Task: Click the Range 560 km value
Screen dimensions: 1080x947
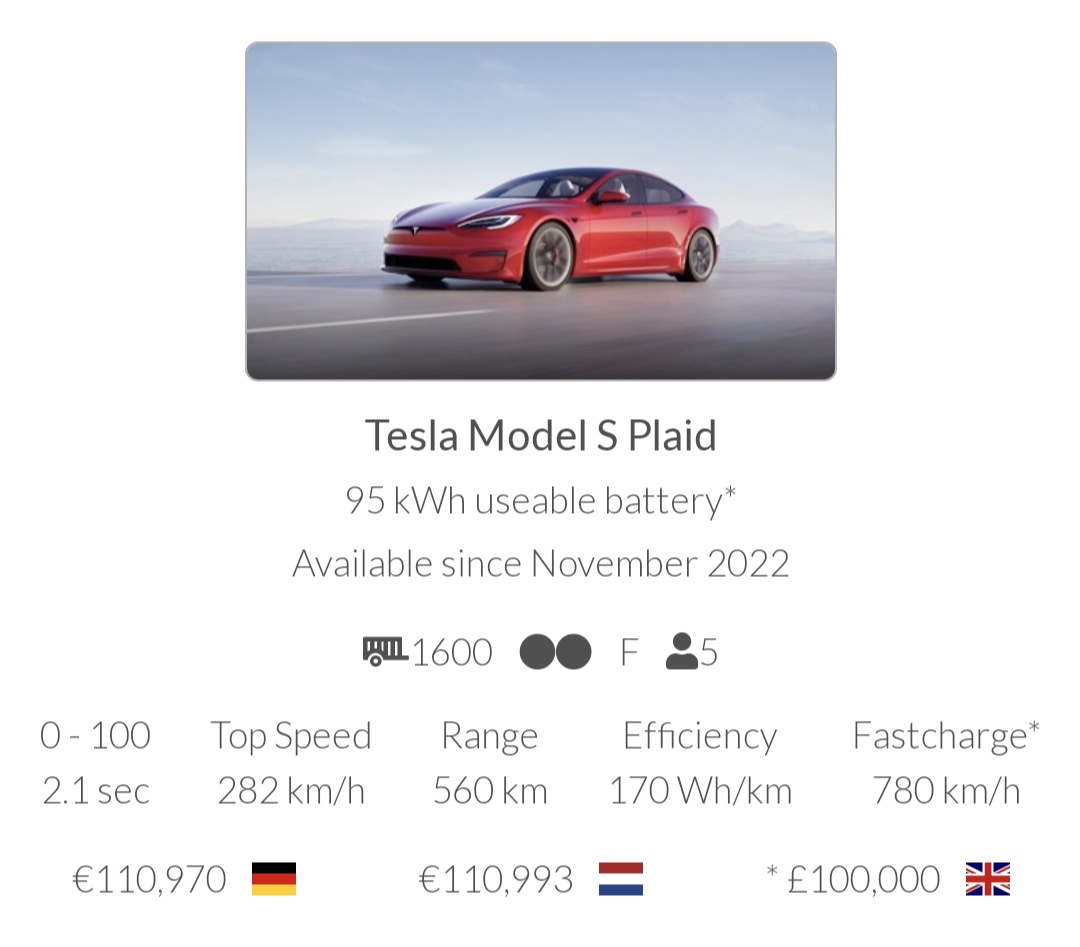Action: (490, 791)
